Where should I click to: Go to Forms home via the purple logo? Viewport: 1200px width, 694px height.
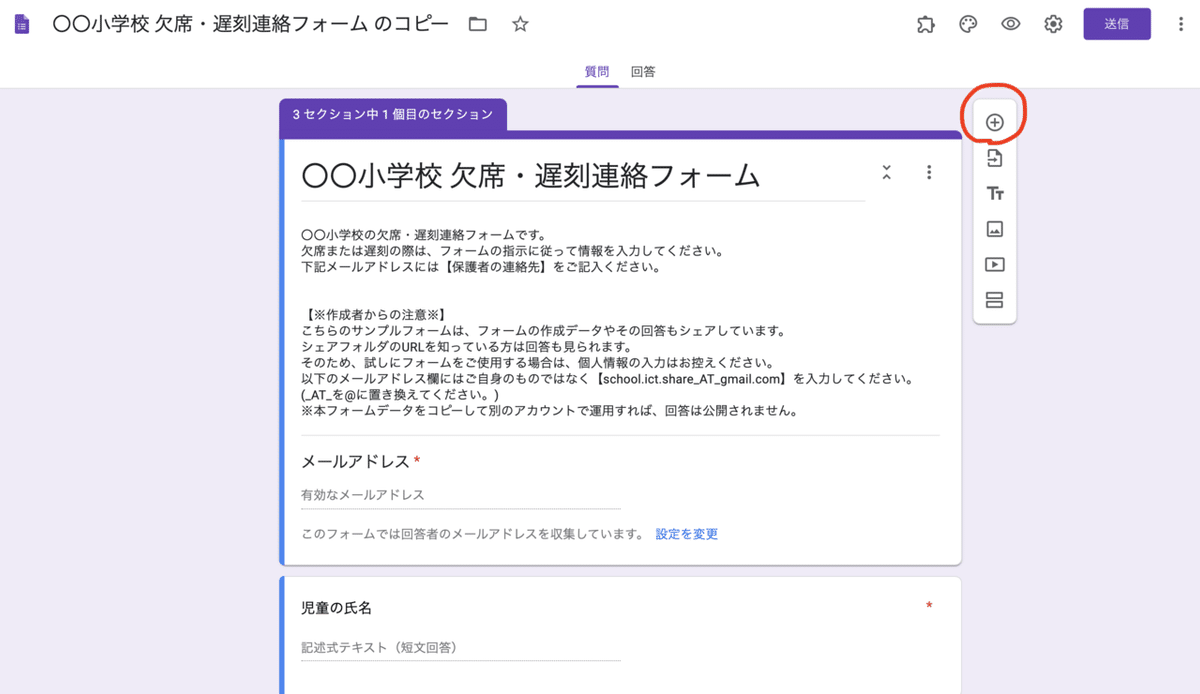21,22
